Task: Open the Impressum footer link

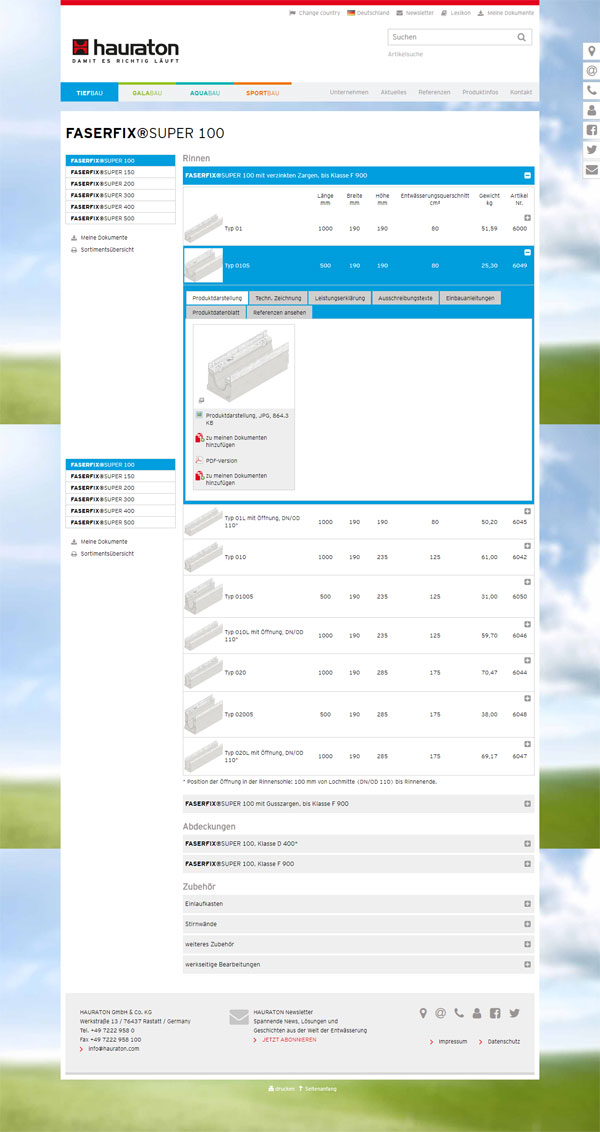Action: [453, 1042]
